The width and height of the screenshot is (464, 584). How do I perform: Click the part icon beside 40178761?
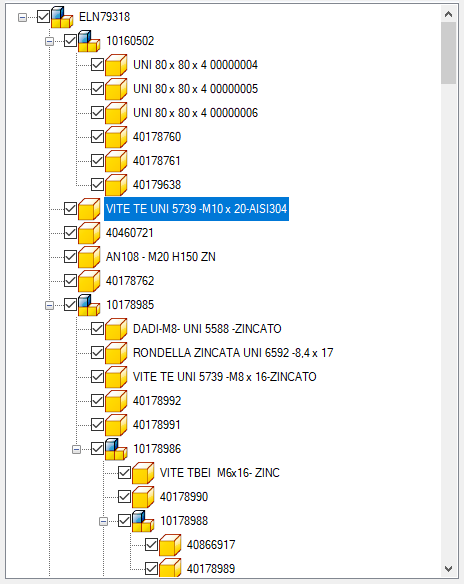pos(116,161)
